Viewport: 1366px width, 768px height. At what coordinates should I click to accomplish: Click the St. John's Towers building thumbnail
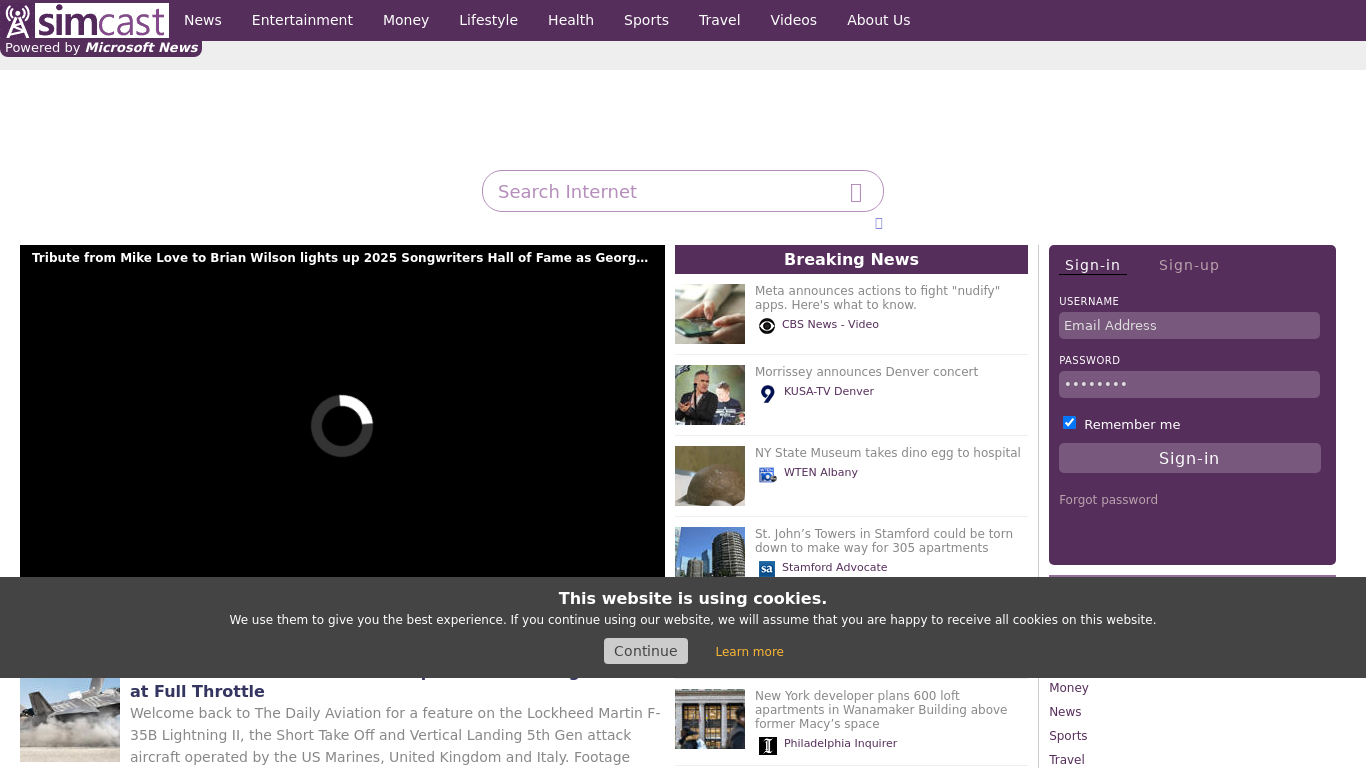click(x=710, y=552)
